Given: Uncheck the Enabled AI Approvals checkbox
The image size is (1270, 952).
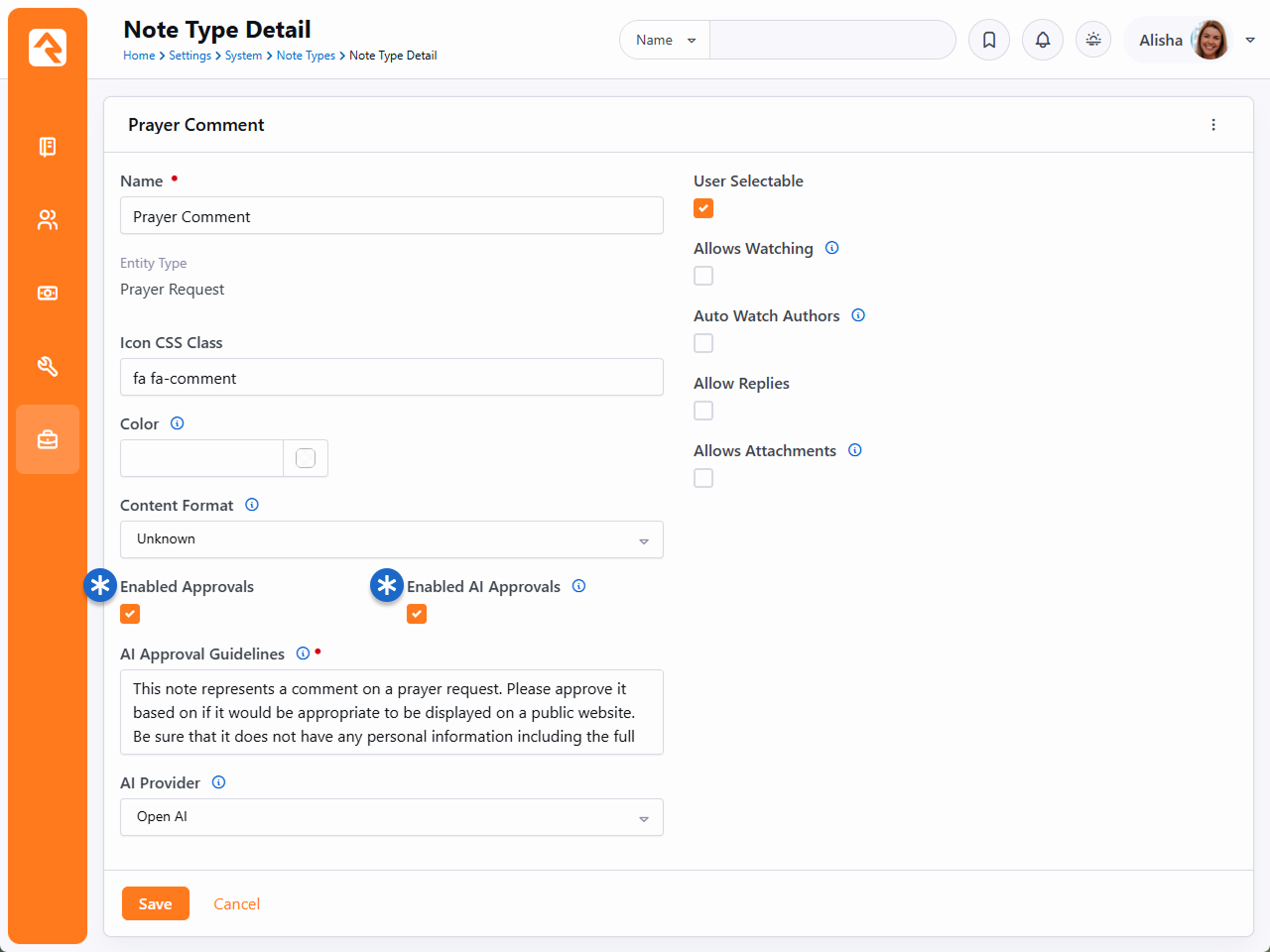Looking at the screenshot, I should (417, 614).
